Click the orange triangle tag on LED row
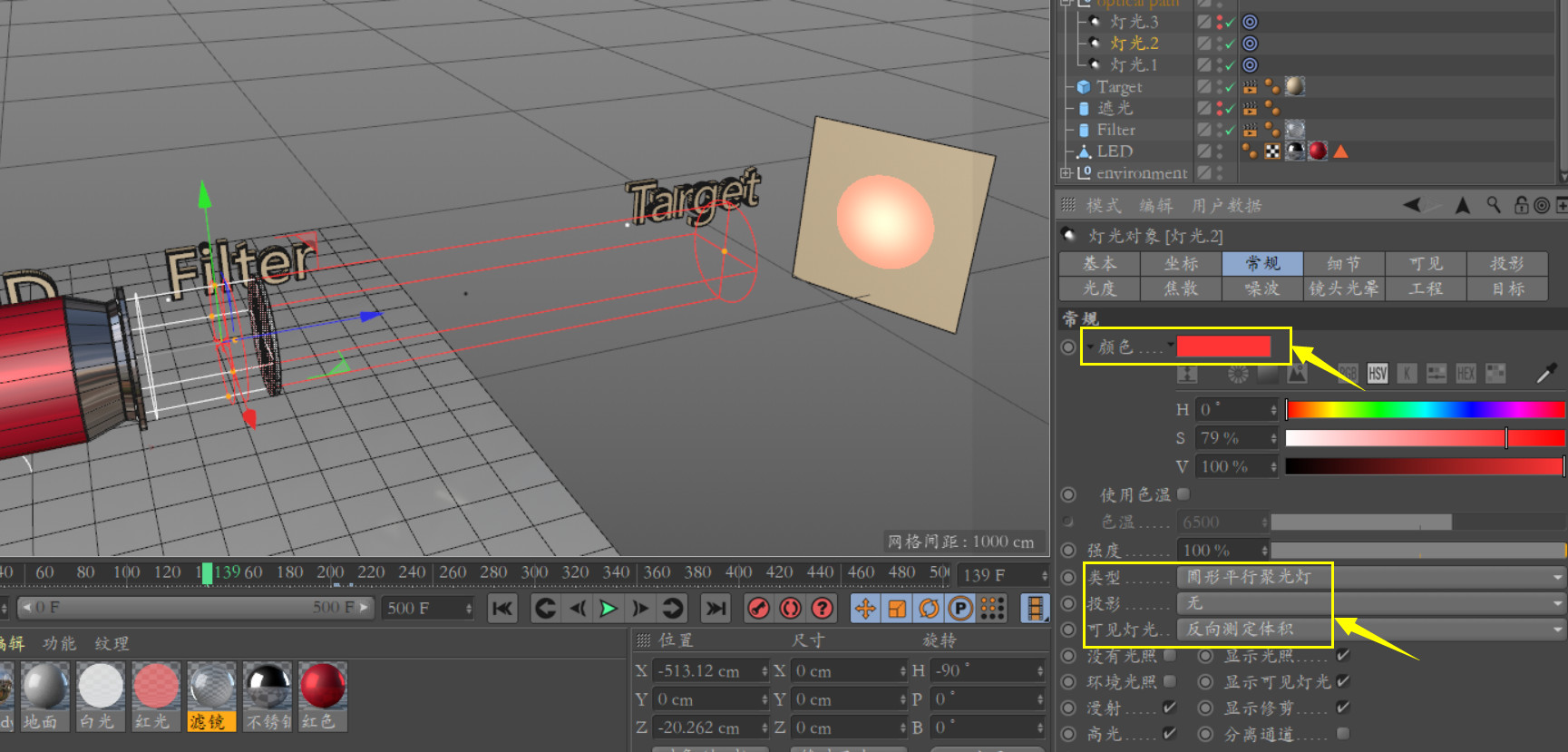 click(x=1340, y=151)
